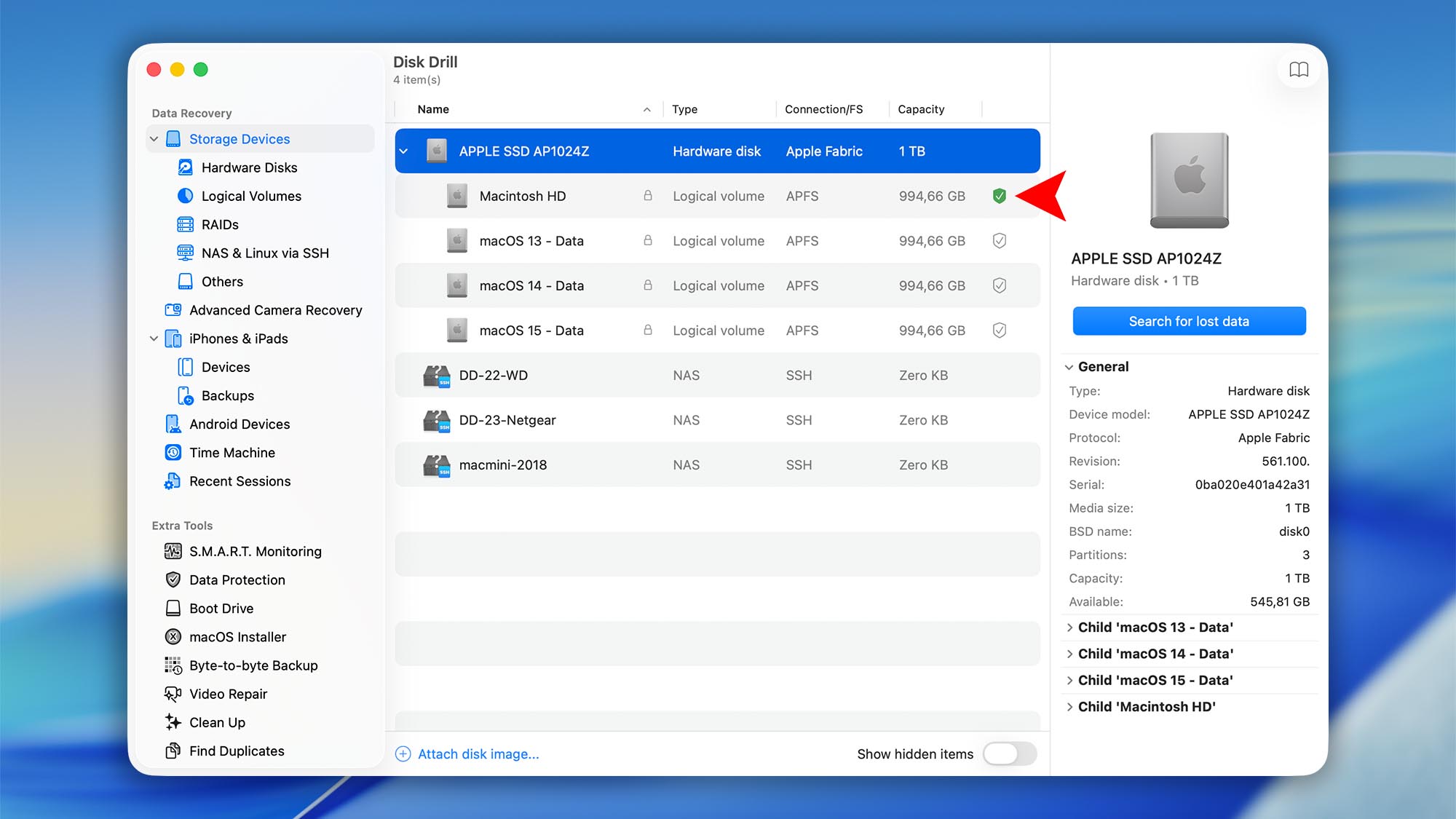The width and height of the screenshot is (1456, 819).
Task: Open the help book icon
Action: [x=1299, y=70]
